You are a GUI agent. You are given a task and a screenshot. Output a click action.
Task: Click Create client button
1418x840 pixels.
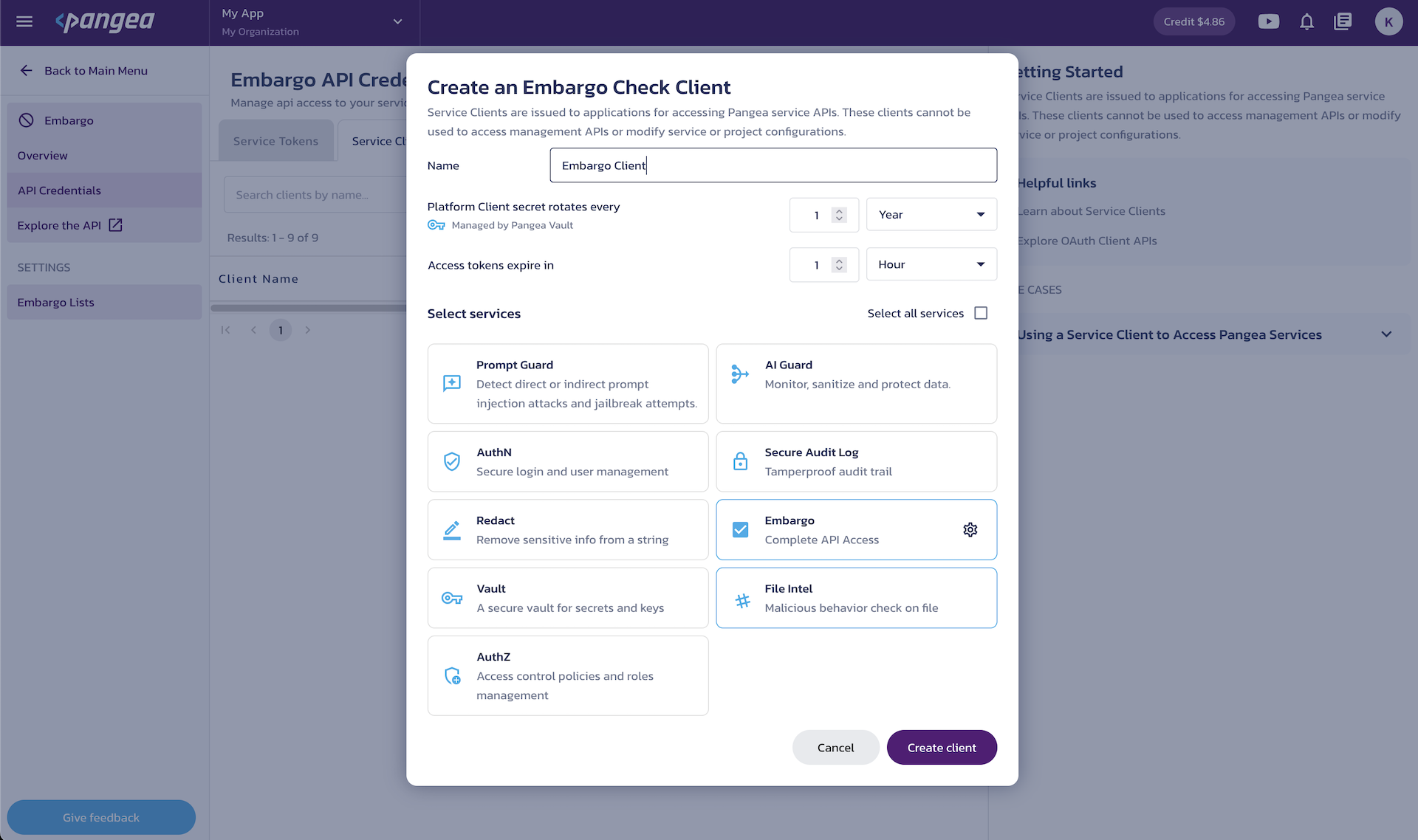click(942, 748)
